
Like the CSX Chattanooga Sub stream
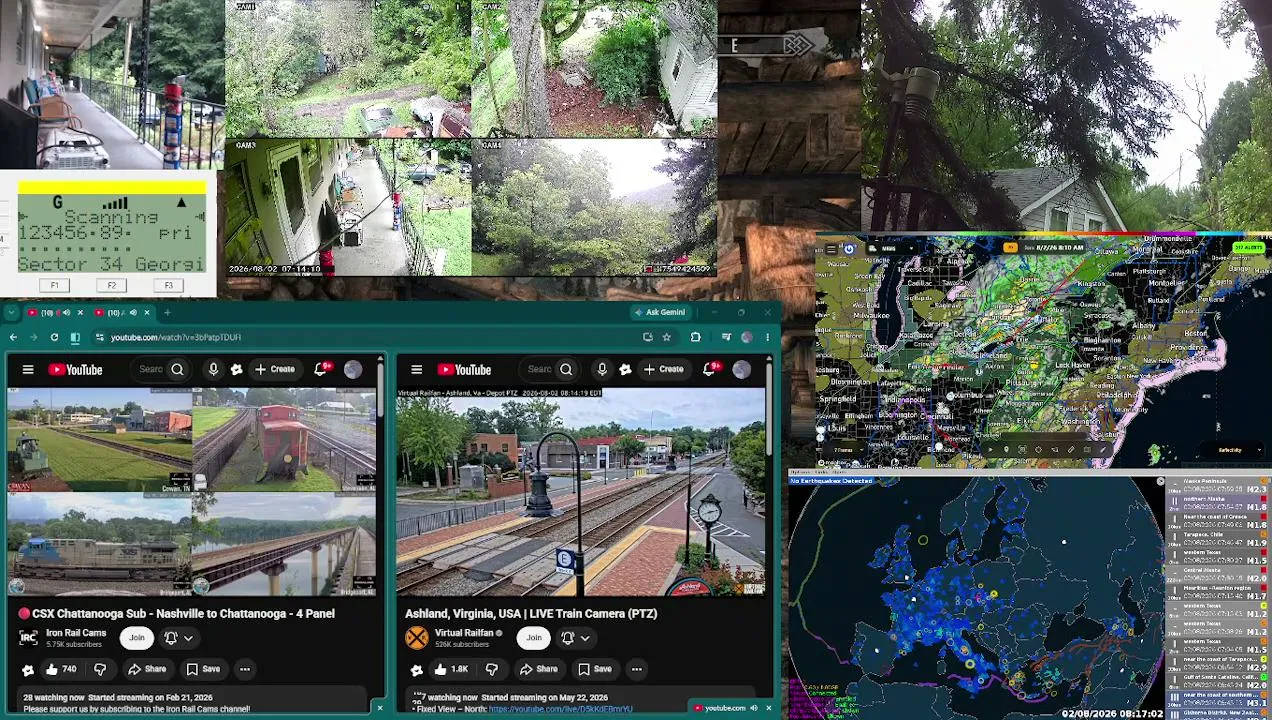tap(60, 669)
